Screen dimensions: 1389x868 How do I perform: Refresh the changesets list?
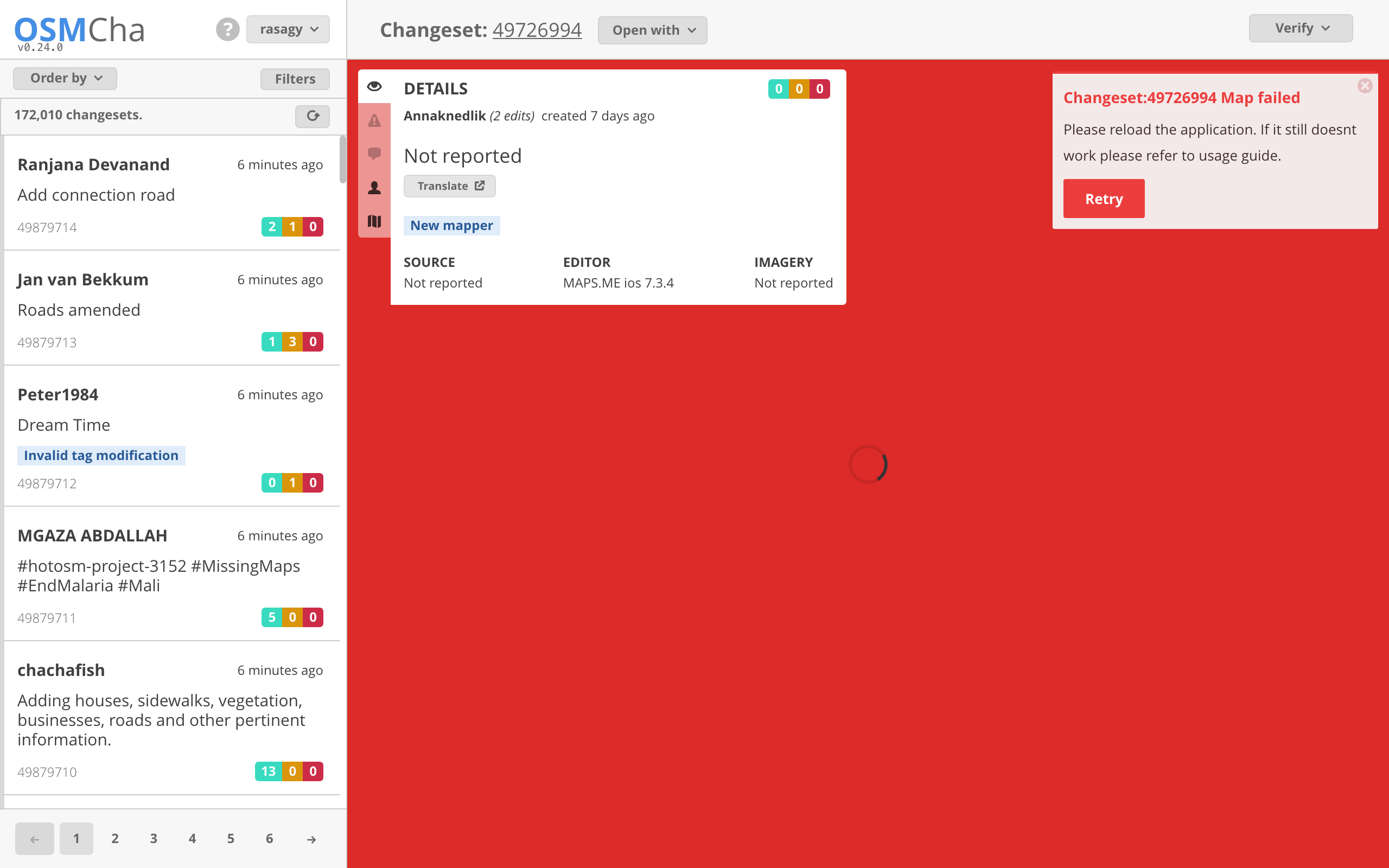(x=312, y=116)
